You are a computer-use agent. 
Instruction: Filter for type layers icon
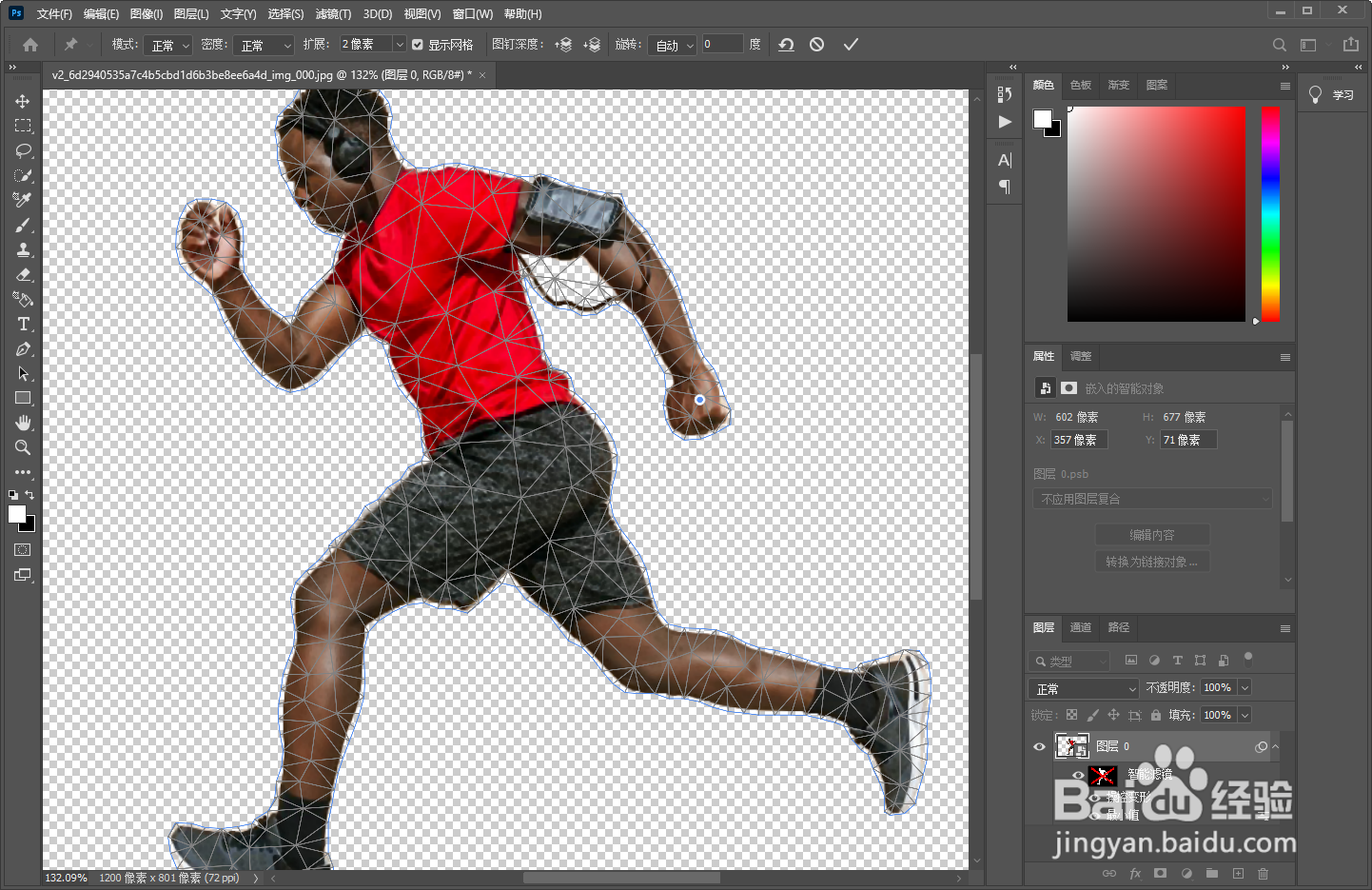(x=1178, y=660)
